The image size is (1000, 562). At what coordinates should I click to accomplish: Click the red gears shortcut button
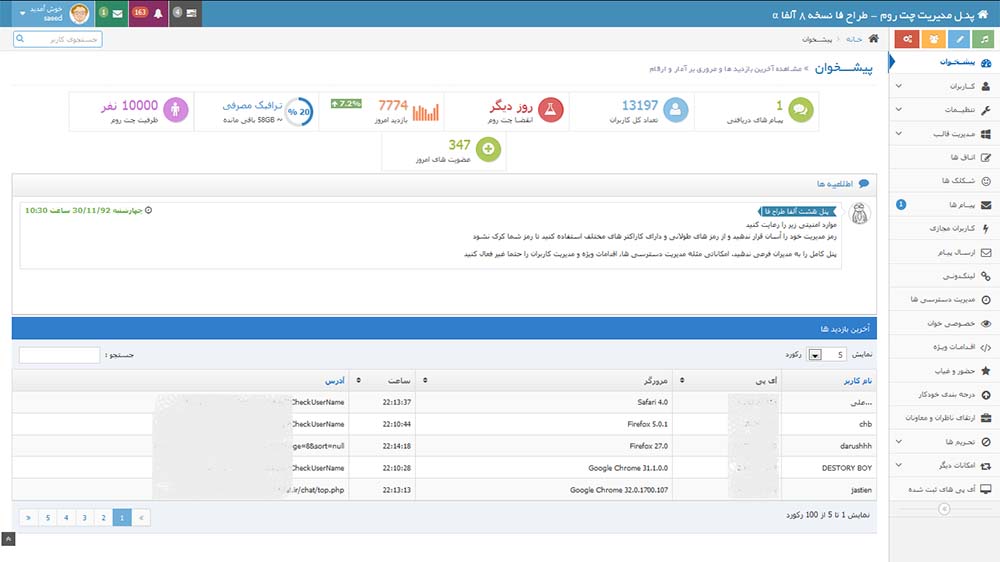tap(907, 39)
